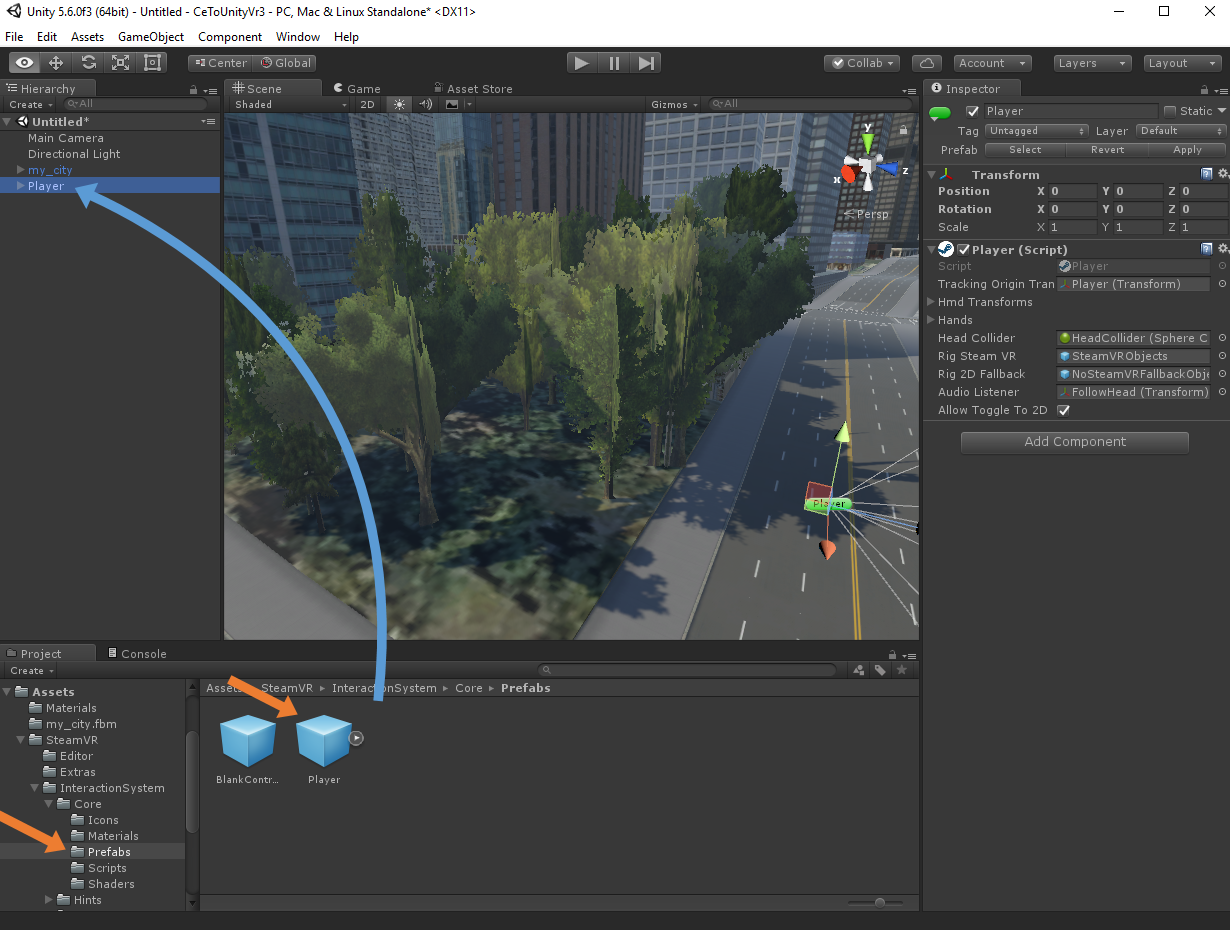This screenshot has height=930, width=1230.
Task: Expand Hmd Transforms array
Action: tap(931, 302)
